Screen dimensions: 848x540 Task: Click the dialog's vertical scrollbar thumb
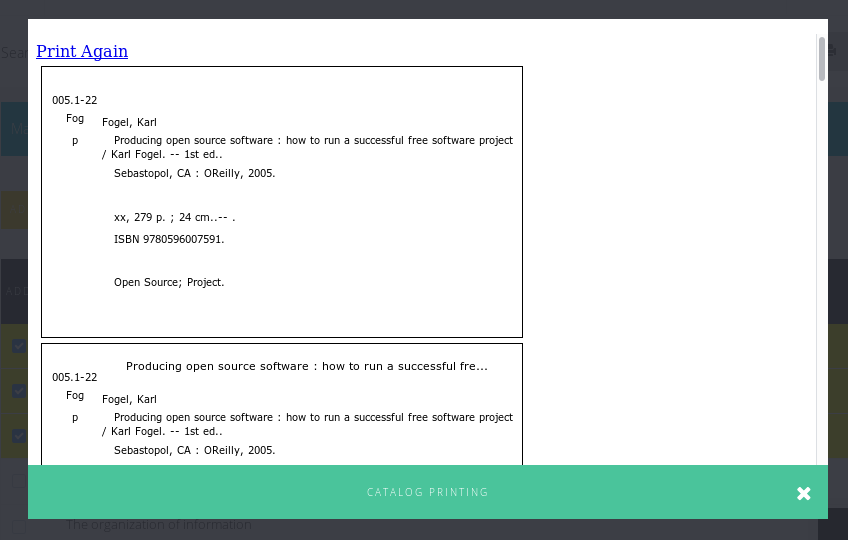822,58
